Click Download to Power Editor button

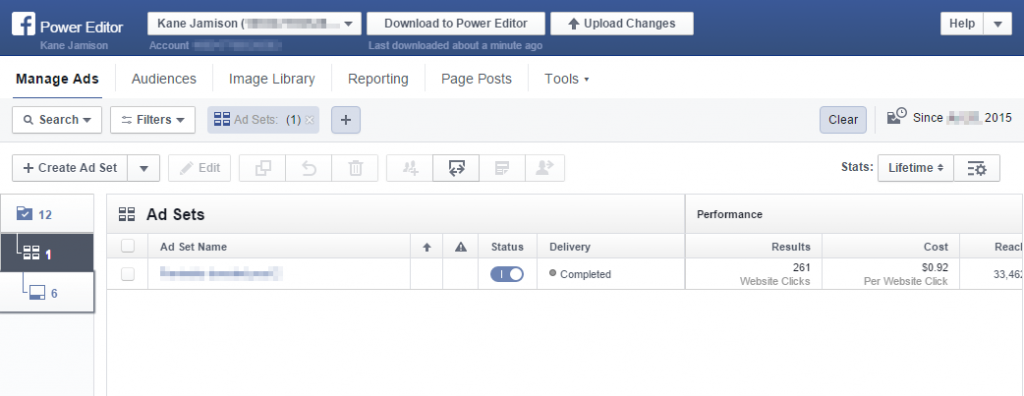tap(456, 24)
